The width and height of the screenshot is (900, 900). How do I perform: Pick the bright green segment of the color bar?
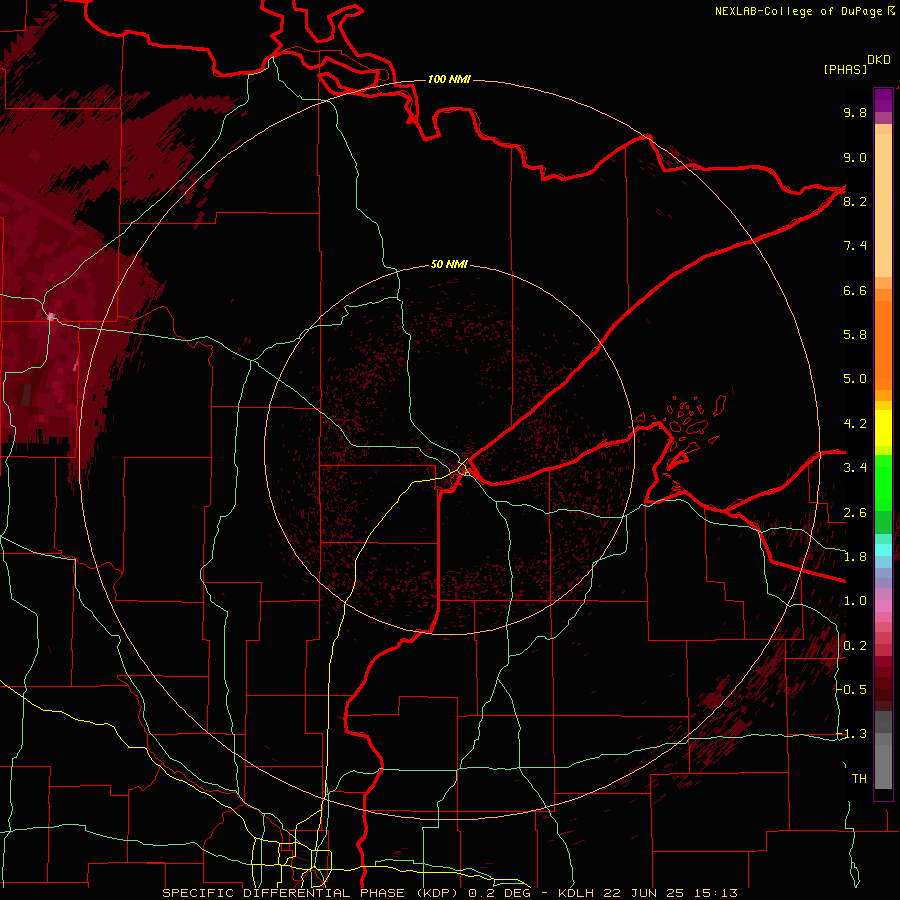pos(883,482)
